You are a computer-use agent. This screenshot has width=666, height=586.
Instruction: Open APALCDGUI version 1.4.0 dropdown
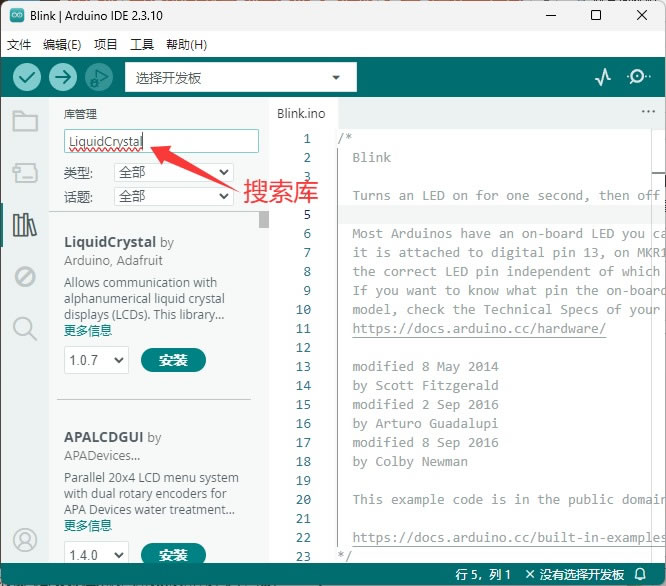click(96, 554)
